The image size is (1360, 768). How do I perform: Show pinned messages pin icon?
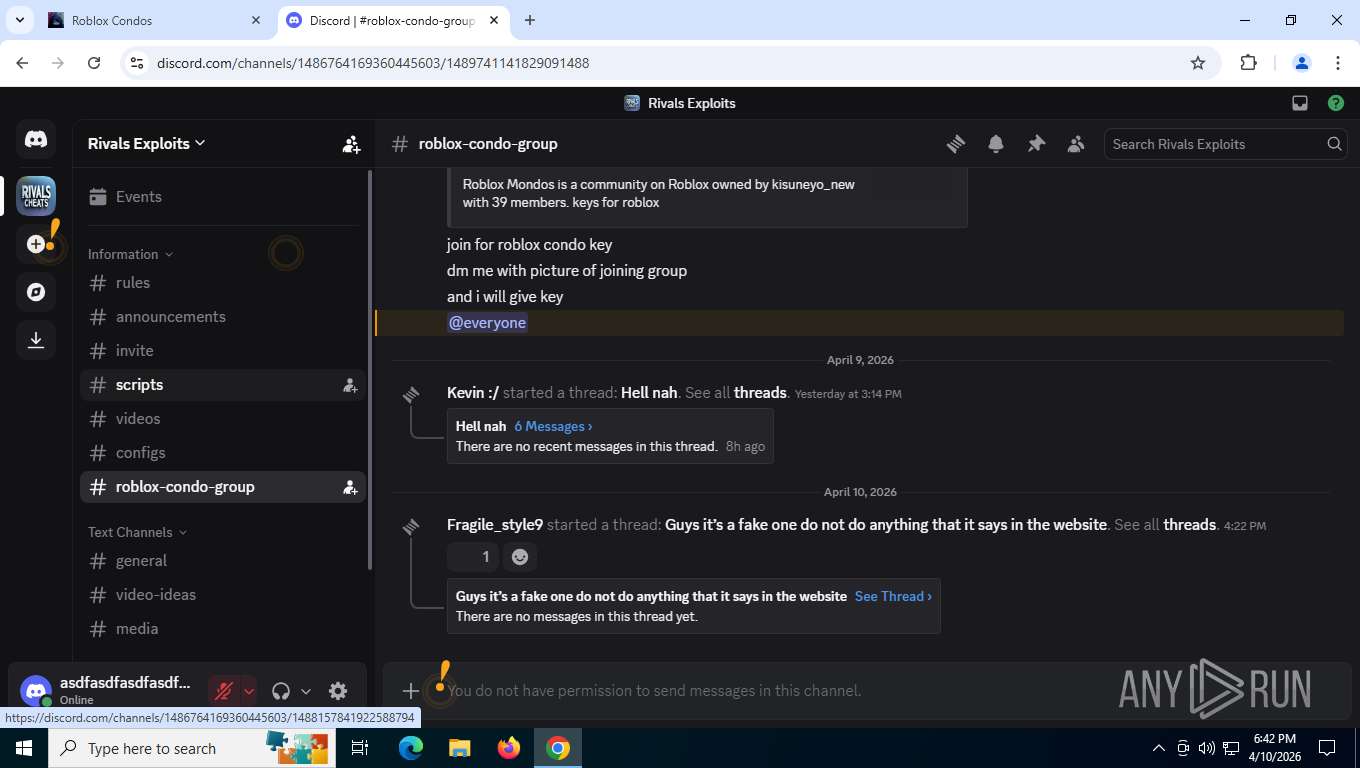1036,144
